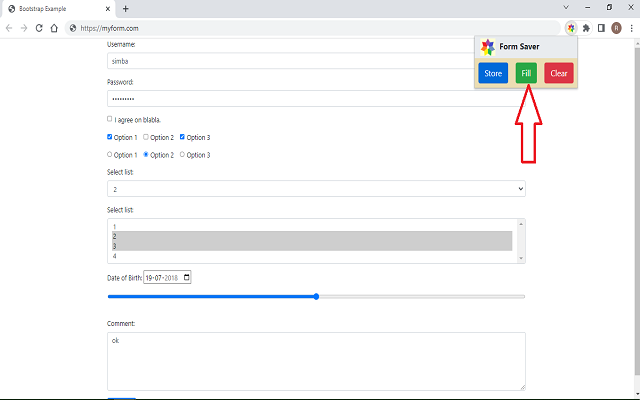Expand the Select list dropdown showing 2
The image size is (640, 400).
316,189
